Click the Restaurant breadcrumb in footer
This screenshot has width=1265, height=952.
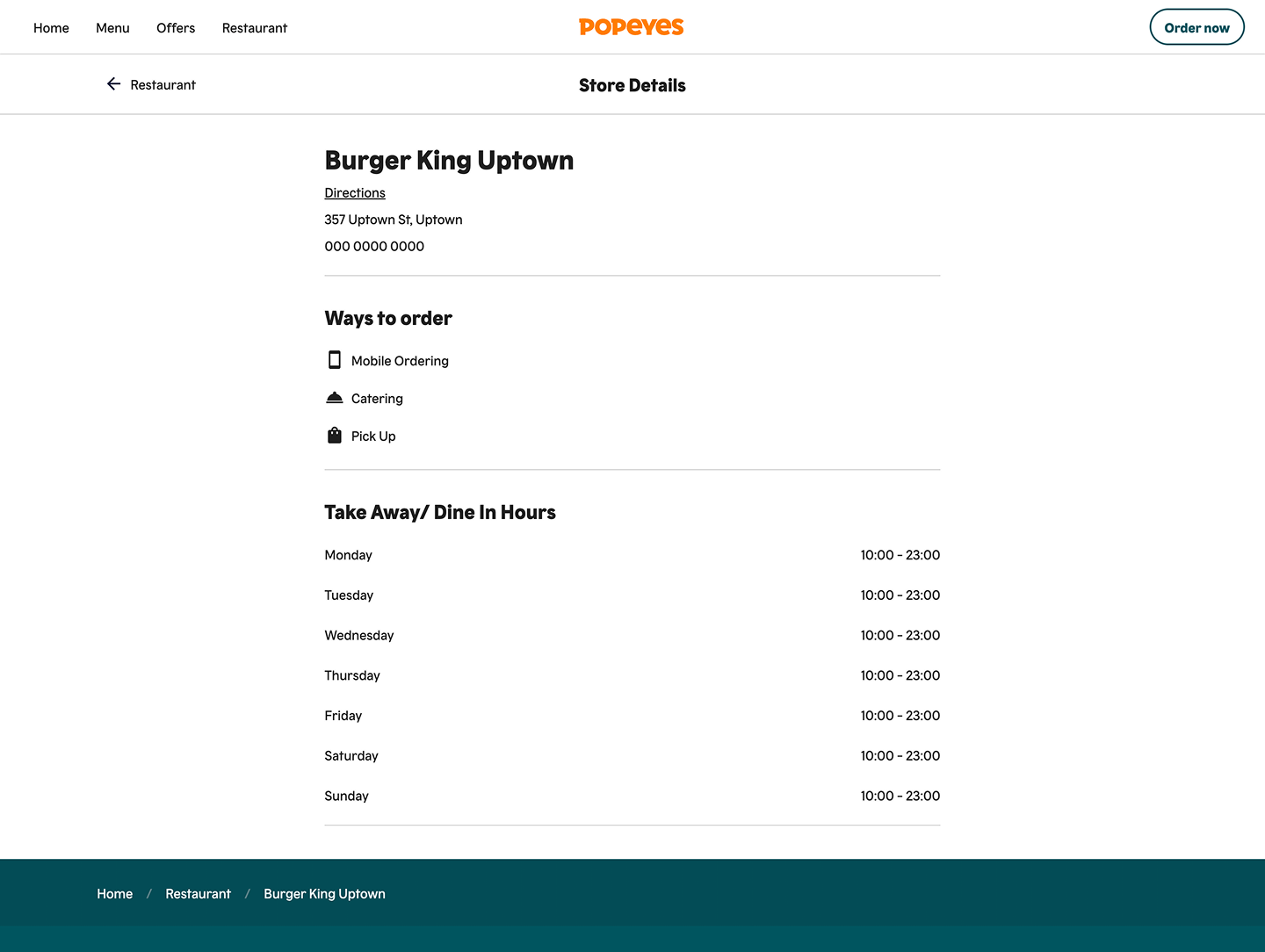point(199,894)
